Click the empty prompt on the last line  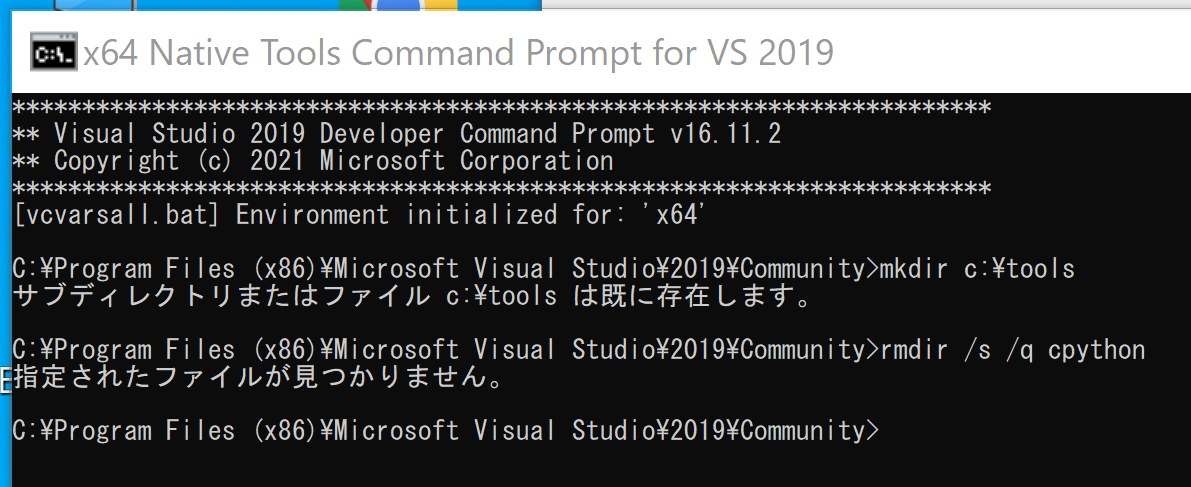[447, 431]
